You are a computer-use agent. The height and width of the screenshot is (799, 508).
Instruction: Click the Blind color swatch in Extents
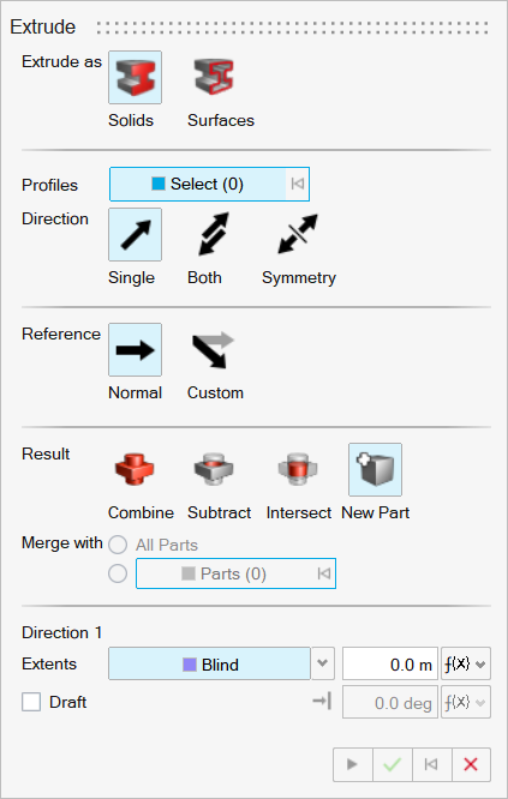point(190,664)
